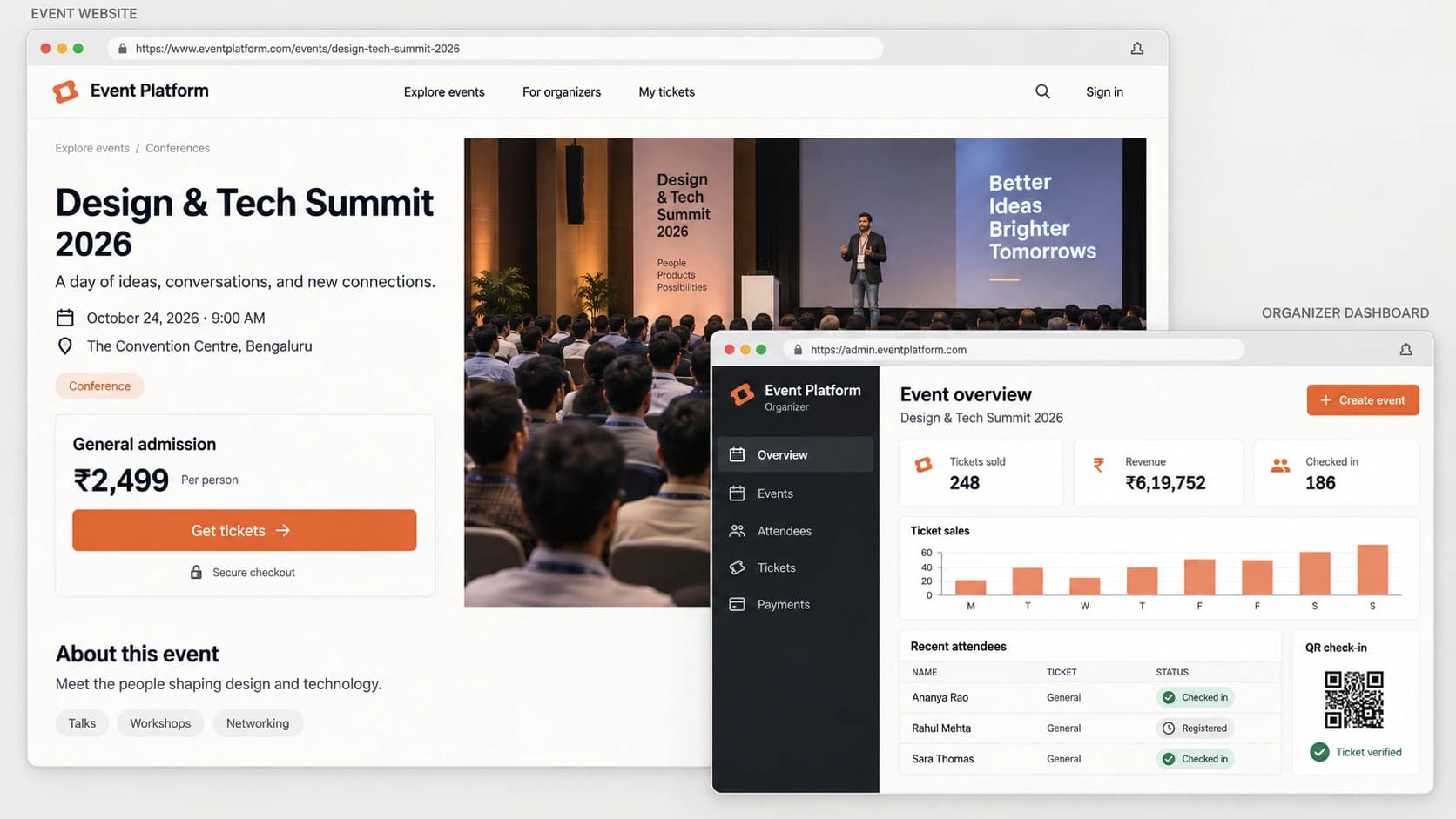
Task: Click the Explore events breadcrumb link
Action: point(92,148)
